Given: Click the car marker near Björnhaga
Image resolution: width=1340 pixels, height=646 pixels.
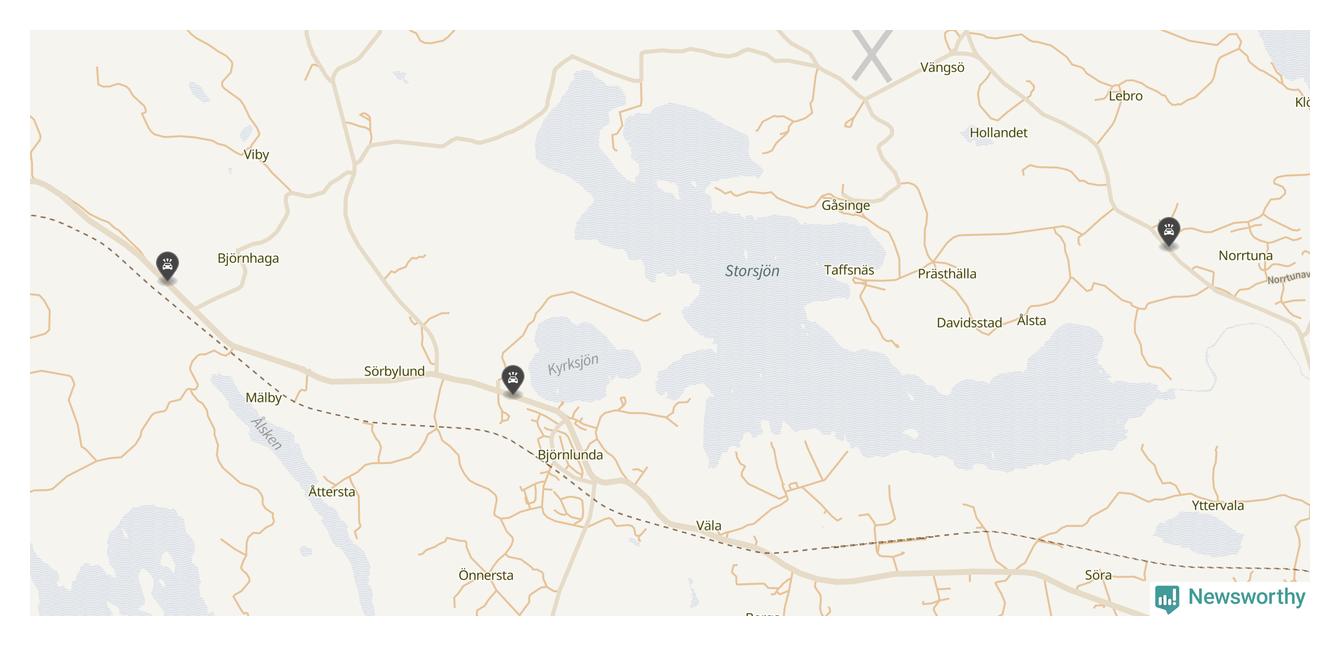Looking at the screenshot, I should 168,267.
